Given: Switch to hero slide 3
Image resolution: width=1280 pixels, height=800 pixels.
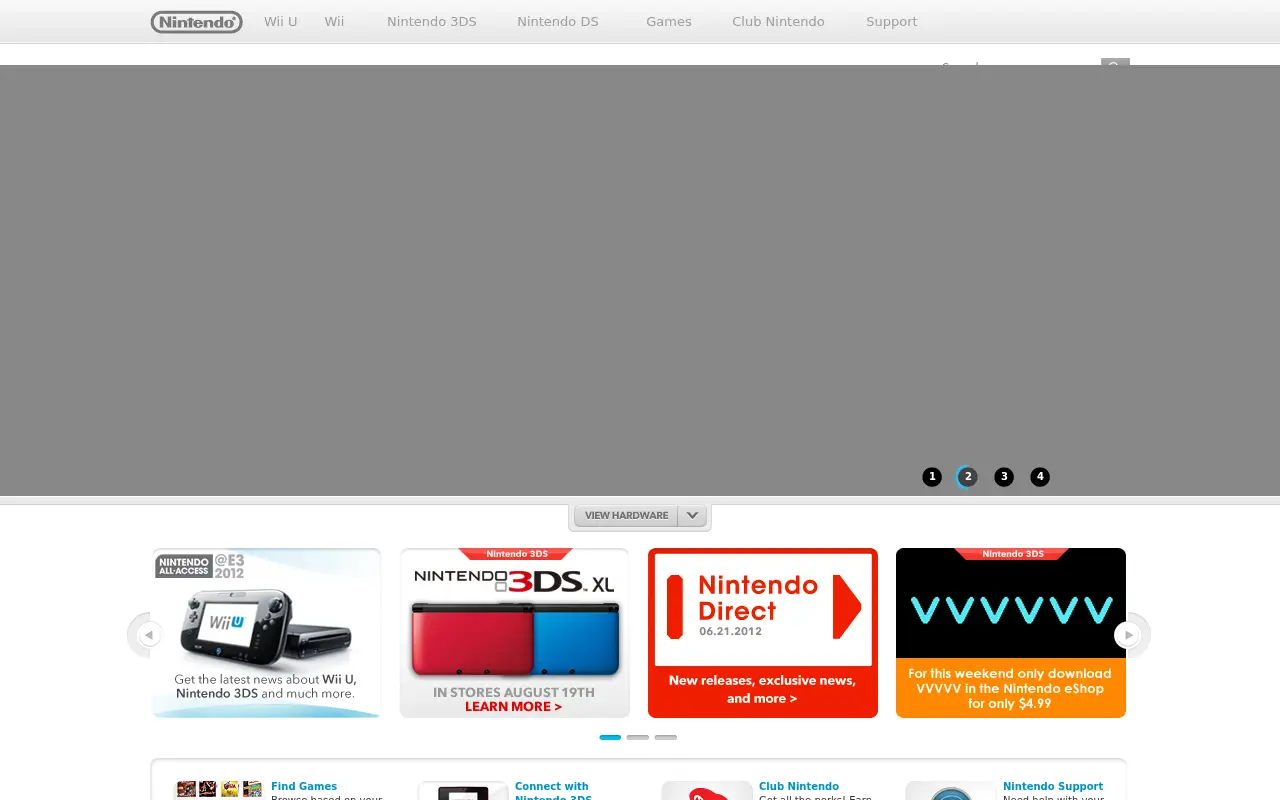Looking at the screenshot, I should coord(1004,477).
